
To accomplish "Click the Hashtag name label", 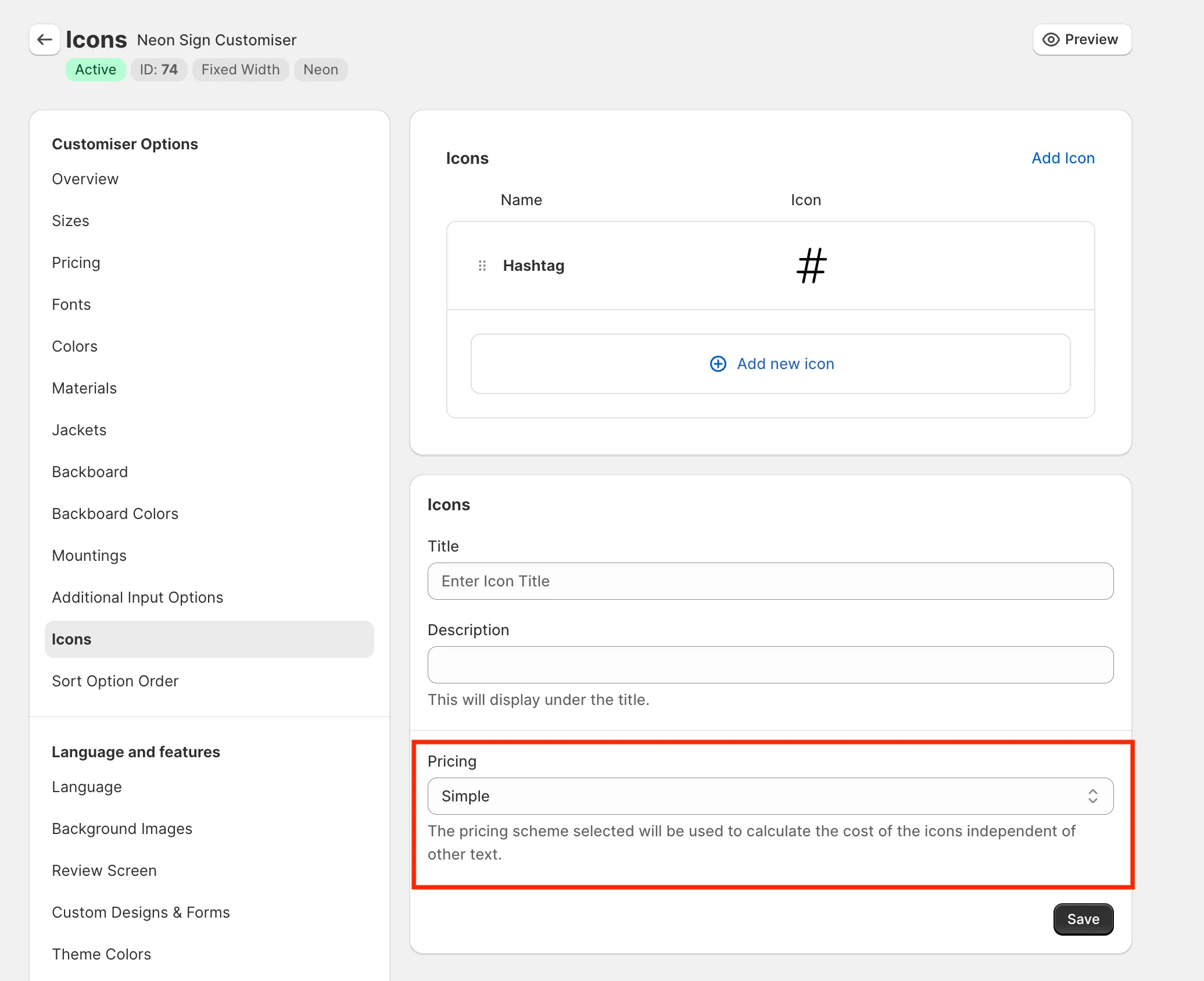I will click(533, 266).
